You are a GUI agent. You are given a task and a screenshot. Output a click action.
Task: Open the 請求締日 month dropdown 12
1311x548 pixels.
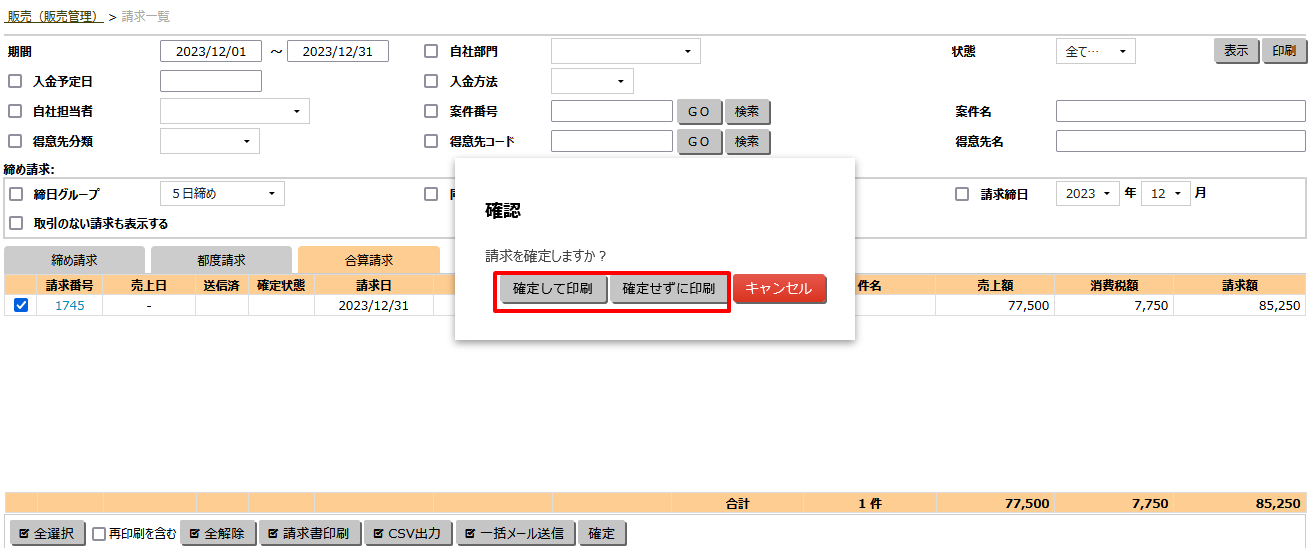(x=1165, y=194)
